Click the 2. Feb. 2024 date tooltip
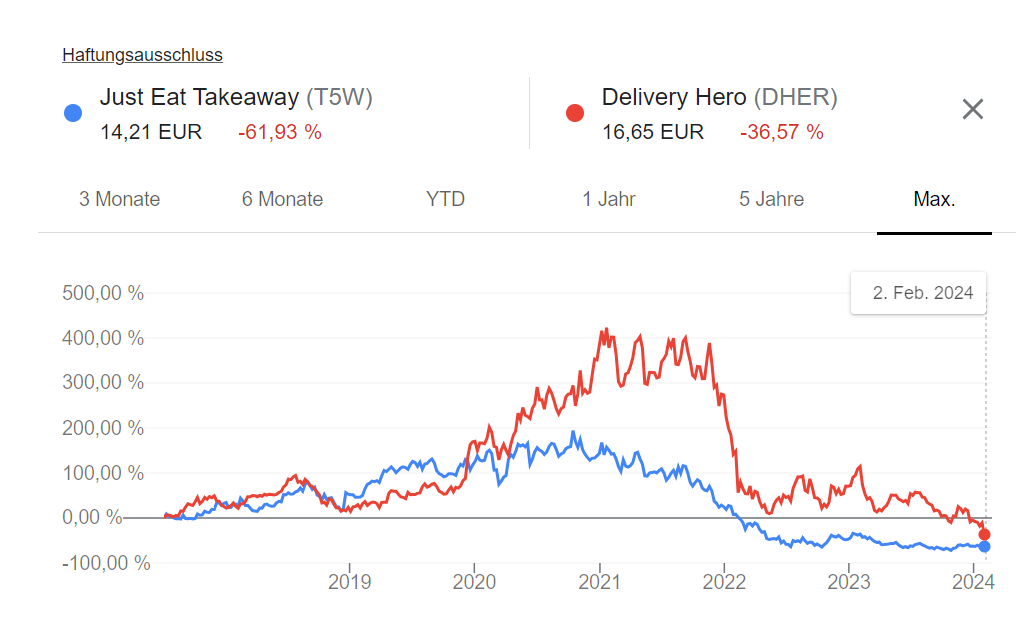This screenshot has width=1029, height=638. click(x=922, y=293)
